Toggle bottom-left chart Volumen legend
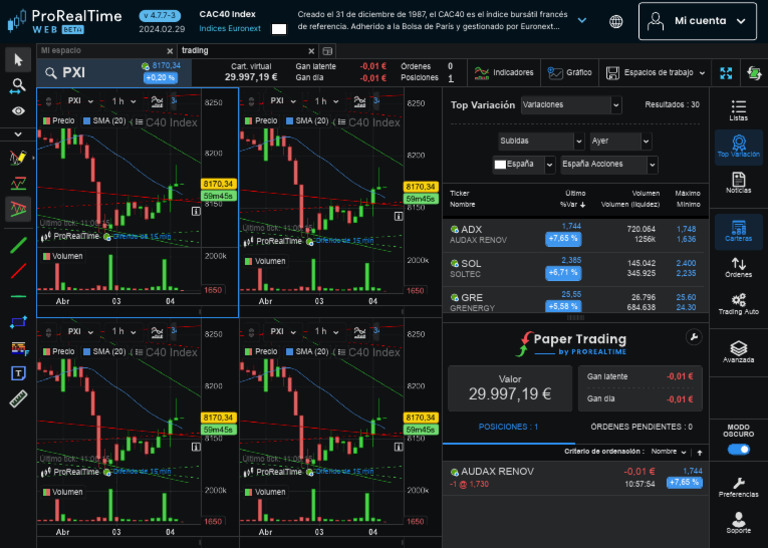 coord(63,492)
